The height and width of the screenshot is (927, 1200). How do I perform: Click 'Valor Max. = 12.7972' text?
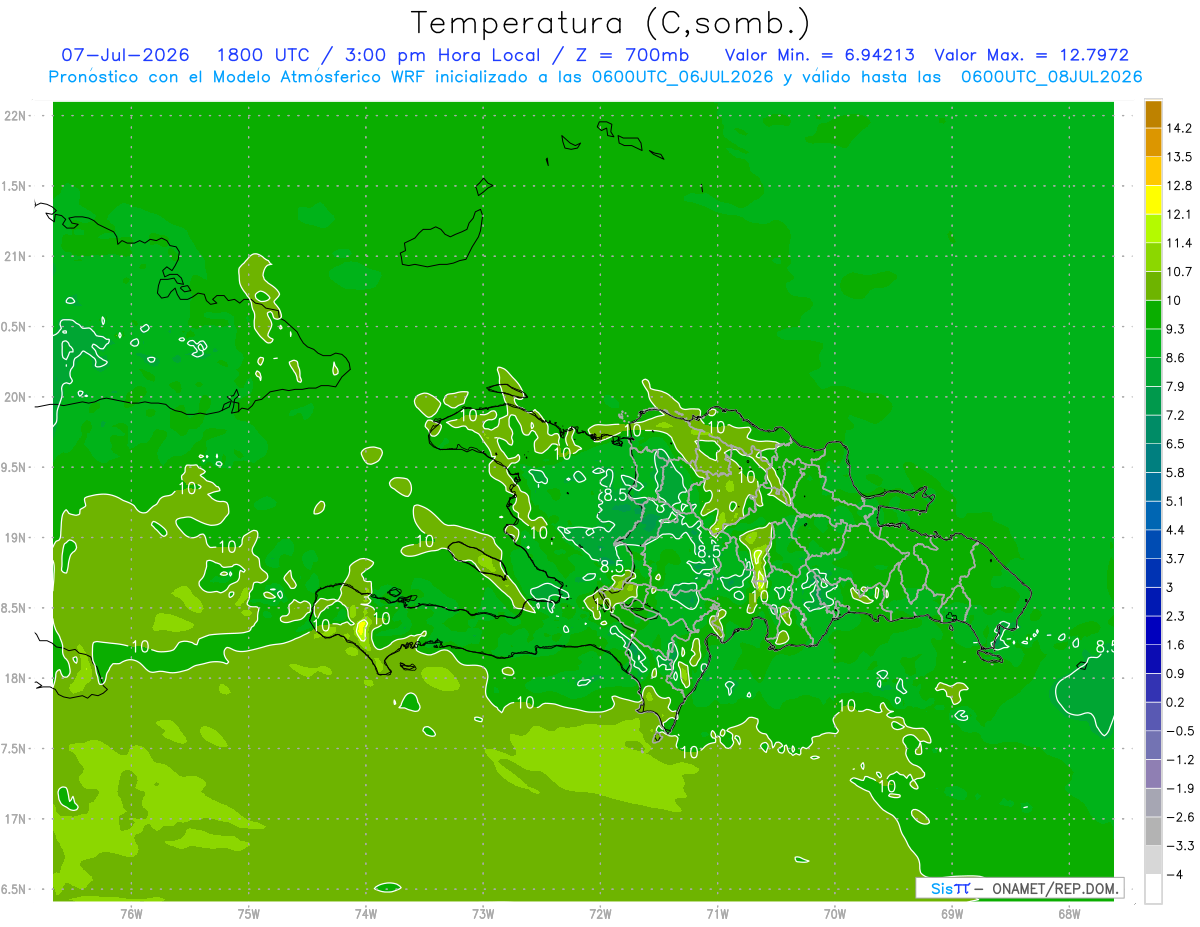(1031, 55)
